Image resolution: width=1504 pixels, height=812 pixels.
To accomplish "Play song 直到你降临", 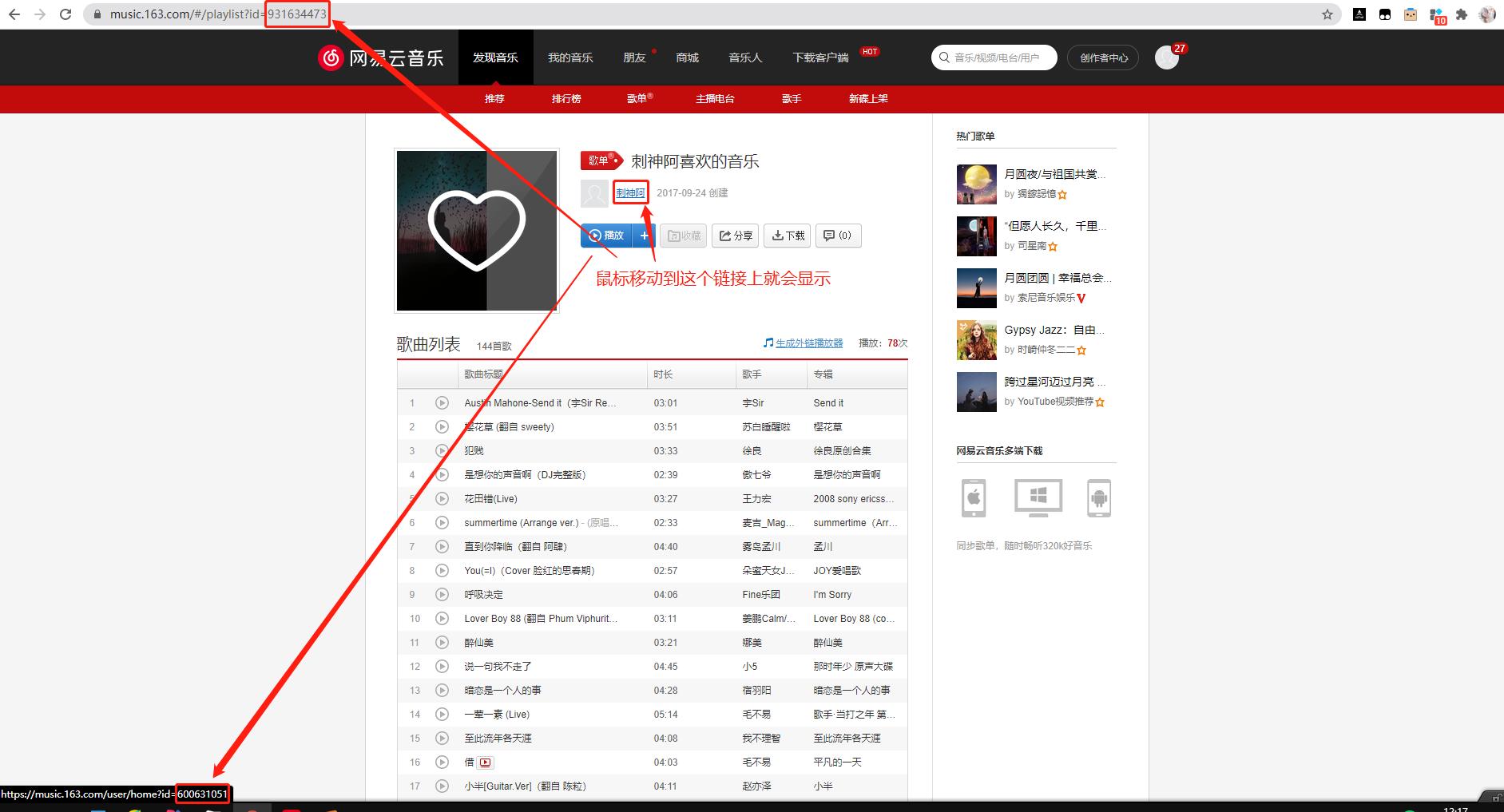I will (x=442, y=547).
